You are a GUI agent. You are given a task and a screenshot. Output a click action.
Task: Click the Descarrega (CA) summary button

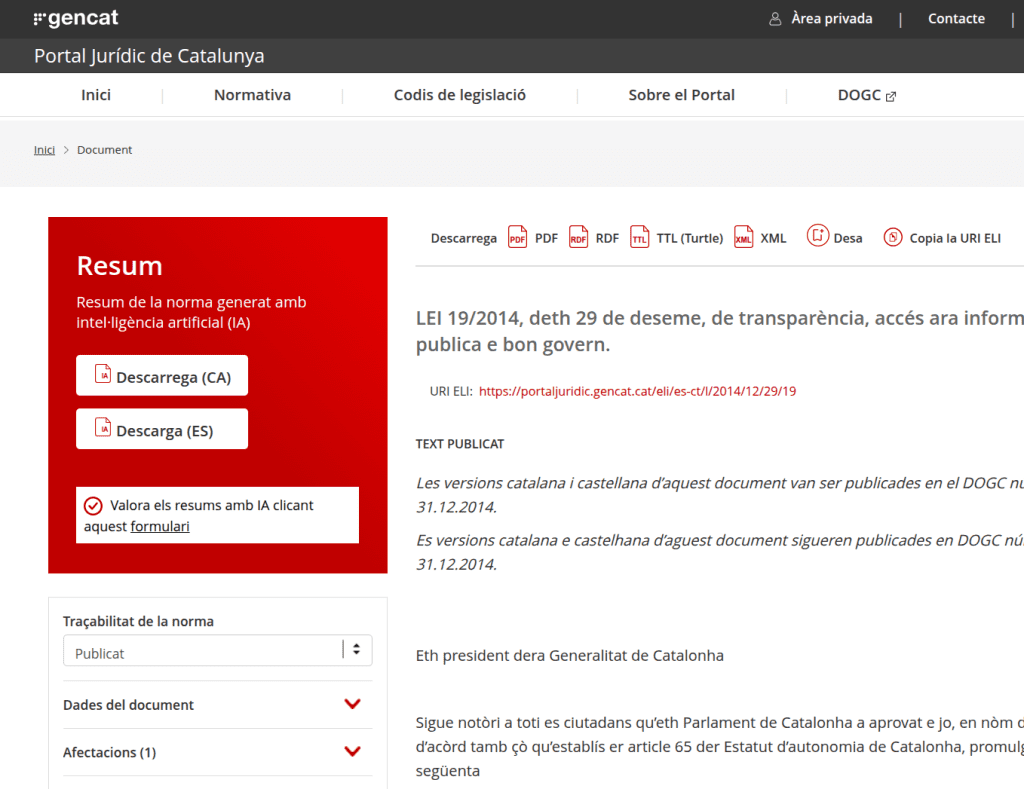[x=162, y=376]
